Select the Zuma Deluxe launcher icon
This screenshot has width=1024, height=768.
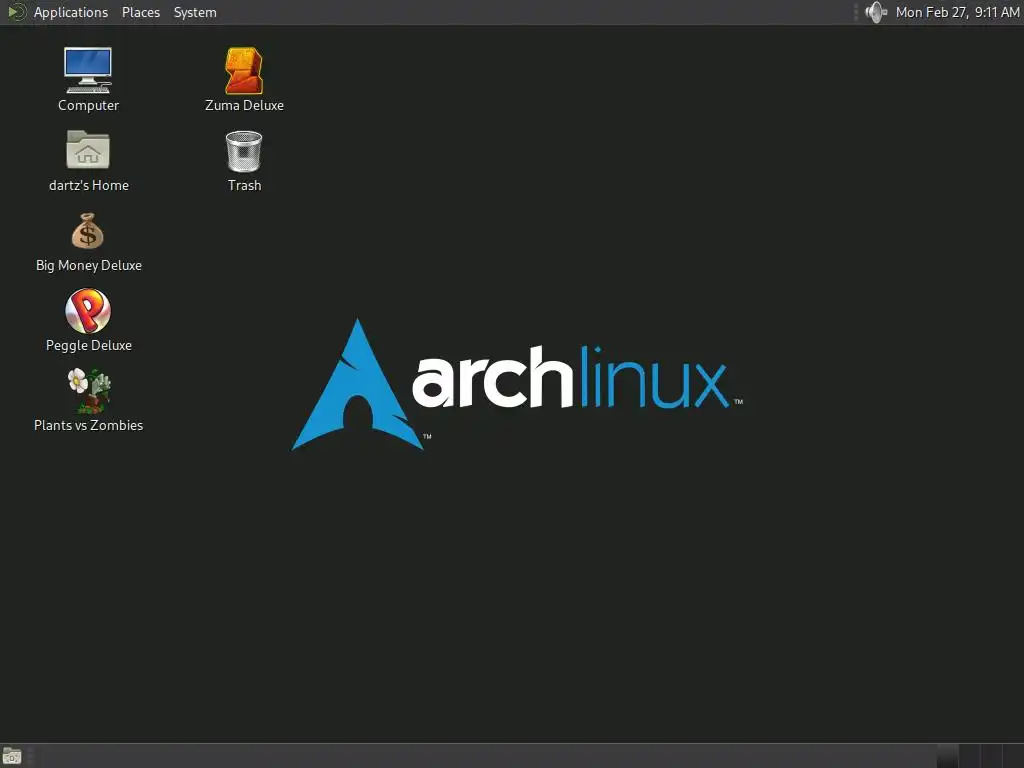pyautogui.click(x=244, y=71)
